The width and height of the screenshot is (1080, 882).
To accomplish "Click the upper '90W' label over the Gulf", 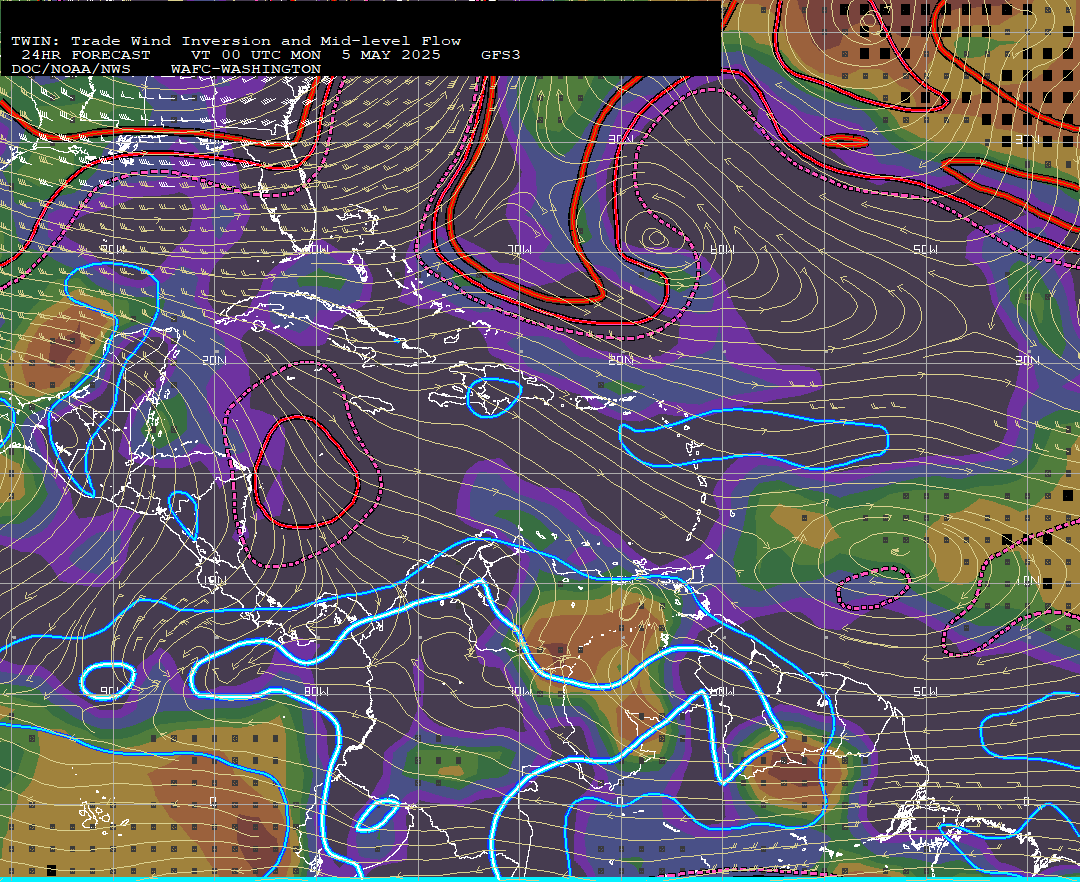I will [114, 249].
